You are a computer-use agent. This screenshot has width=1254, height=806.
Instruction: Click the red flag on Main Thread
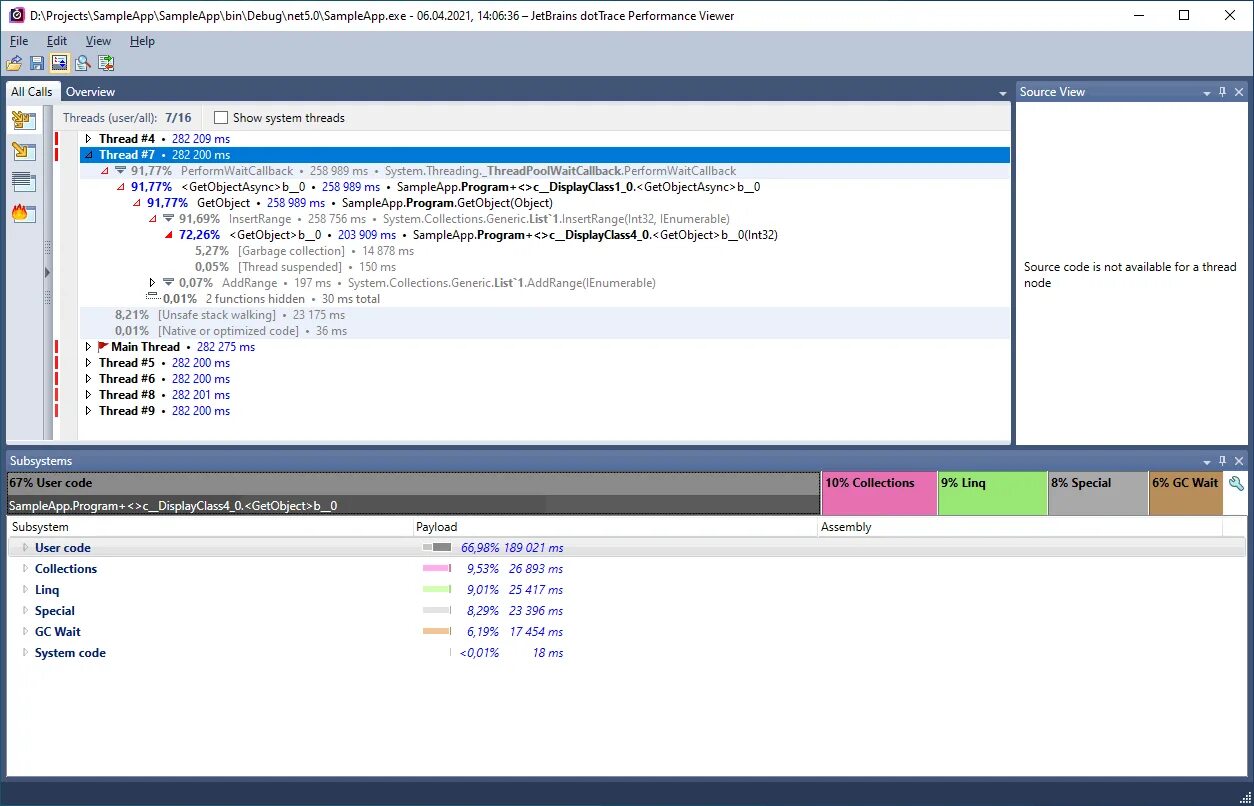click(103, 347)
